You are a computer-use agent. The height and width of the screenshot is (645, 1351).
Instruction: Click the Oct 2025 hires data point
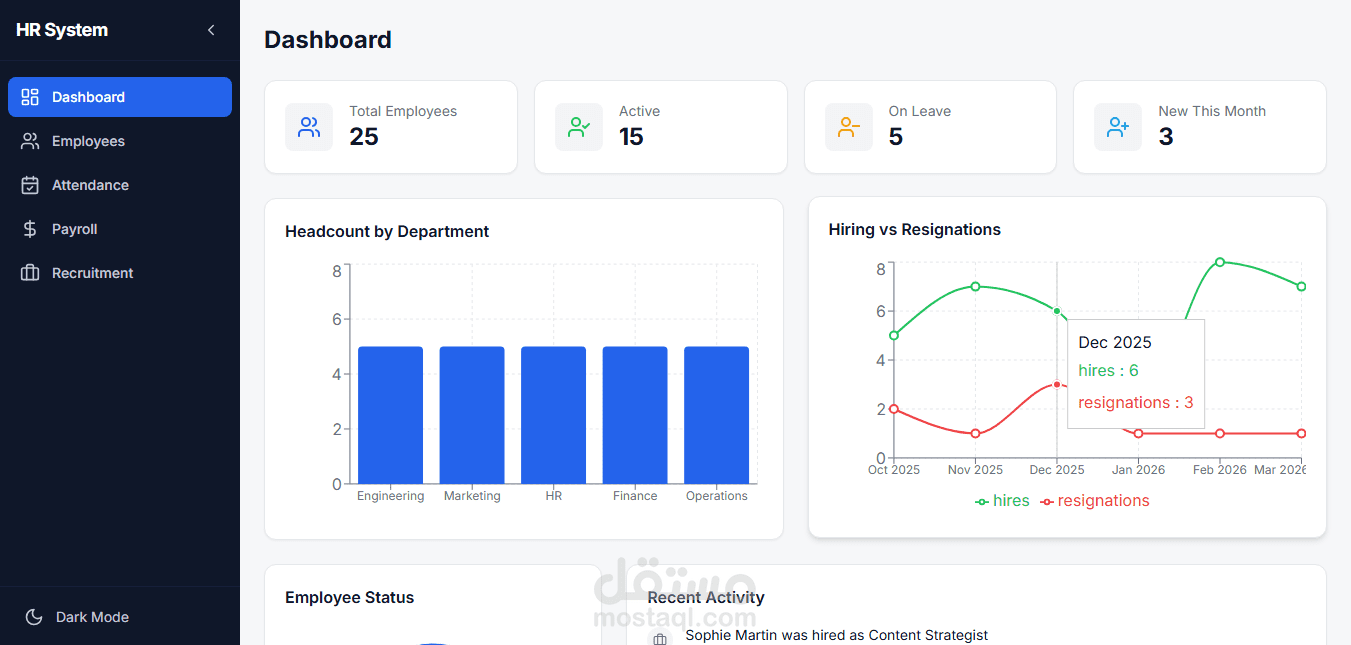[894, 335]
